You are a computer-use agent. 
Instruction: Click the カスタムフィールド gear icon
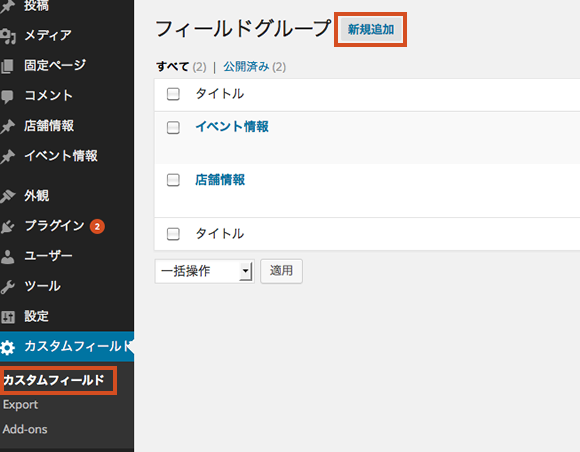(7, 347)
